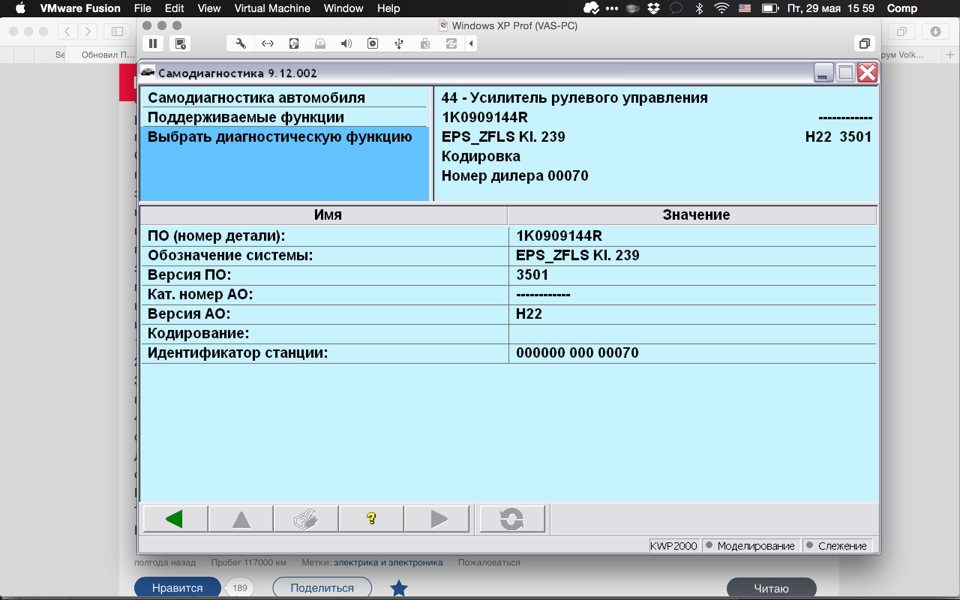Click the Wi-Fi menu bar icon

click(722, 9)
